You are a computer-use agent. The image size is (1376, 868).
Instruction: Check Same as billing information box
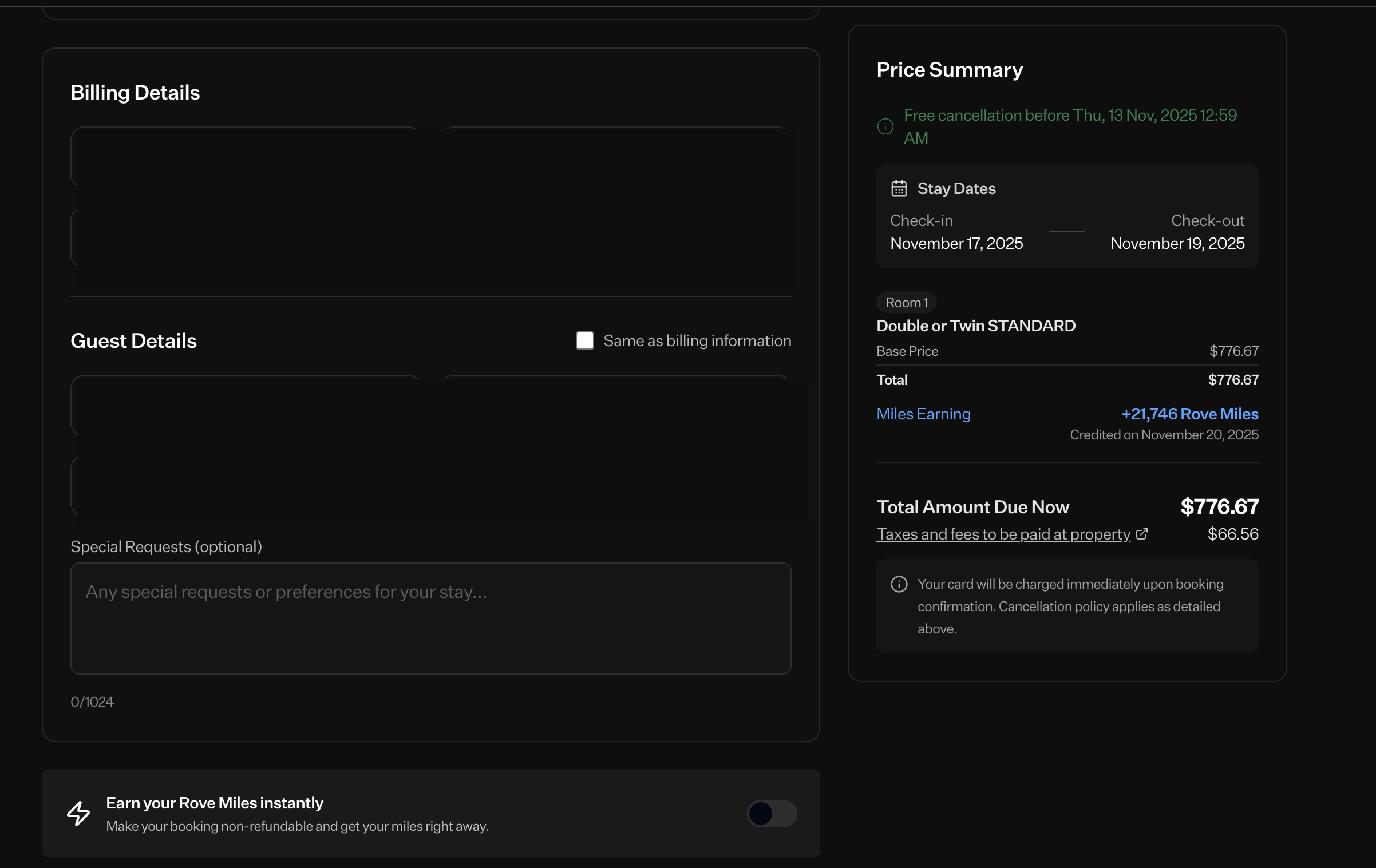(584, 340)
